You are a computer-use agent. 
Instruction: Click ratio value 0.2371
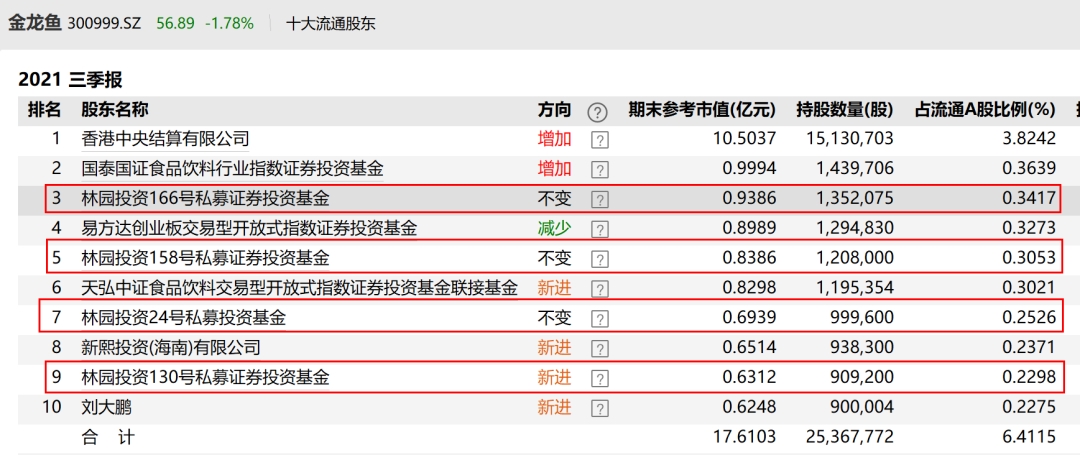(x=1029, y=347)
